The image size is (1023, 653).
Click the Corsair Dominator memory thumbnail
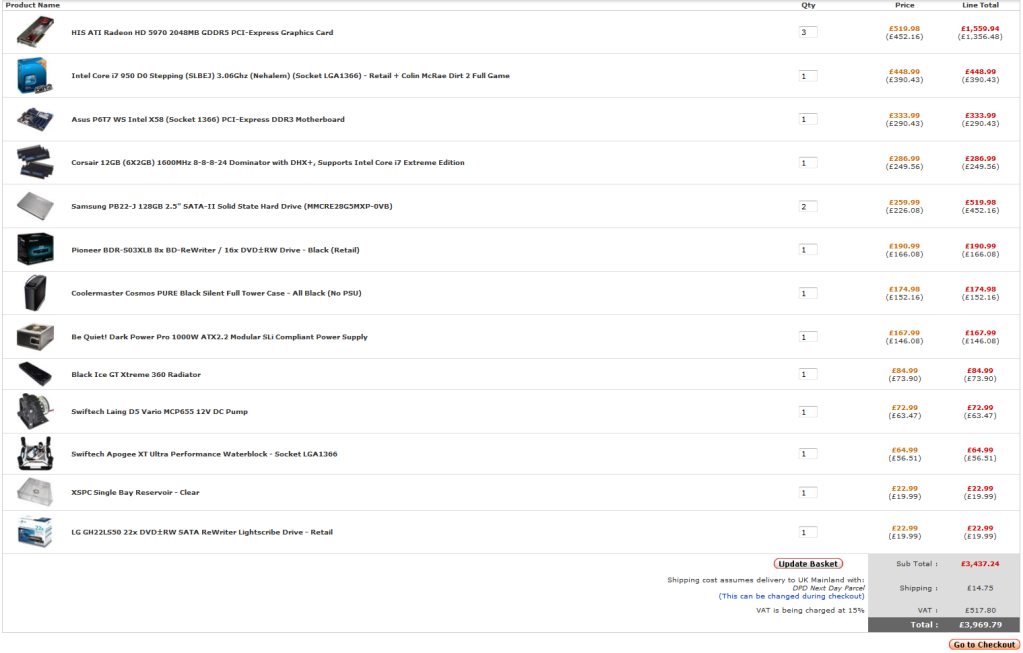[x=35, y=162]
